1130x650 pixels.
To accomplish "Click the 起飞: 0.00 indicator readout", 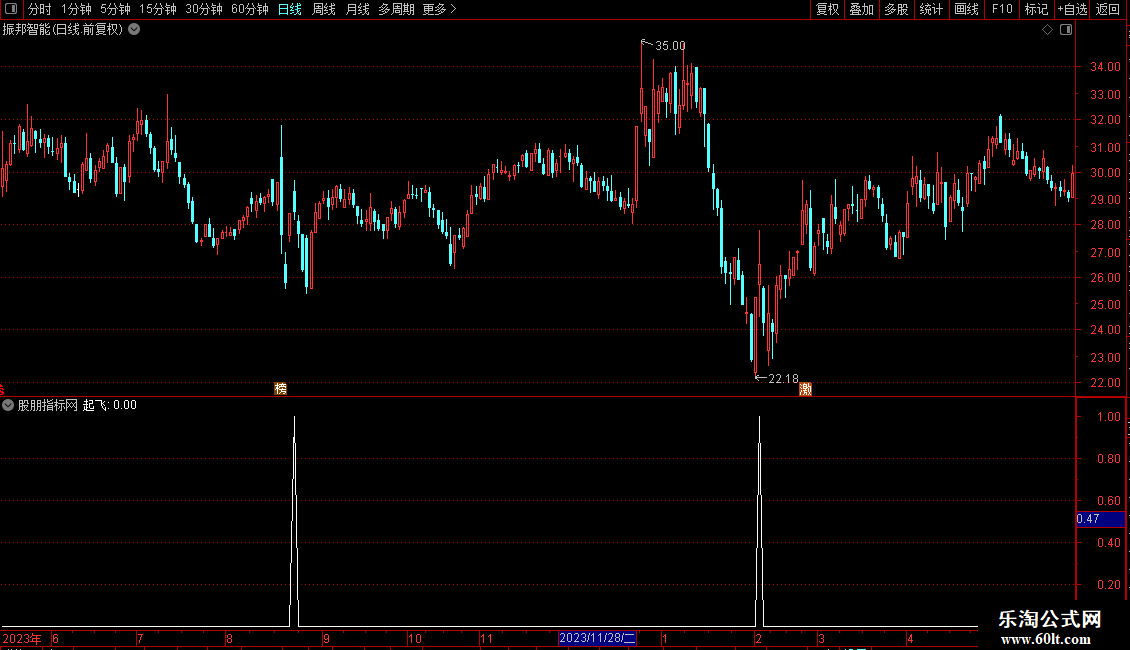I will pos(110,405).
